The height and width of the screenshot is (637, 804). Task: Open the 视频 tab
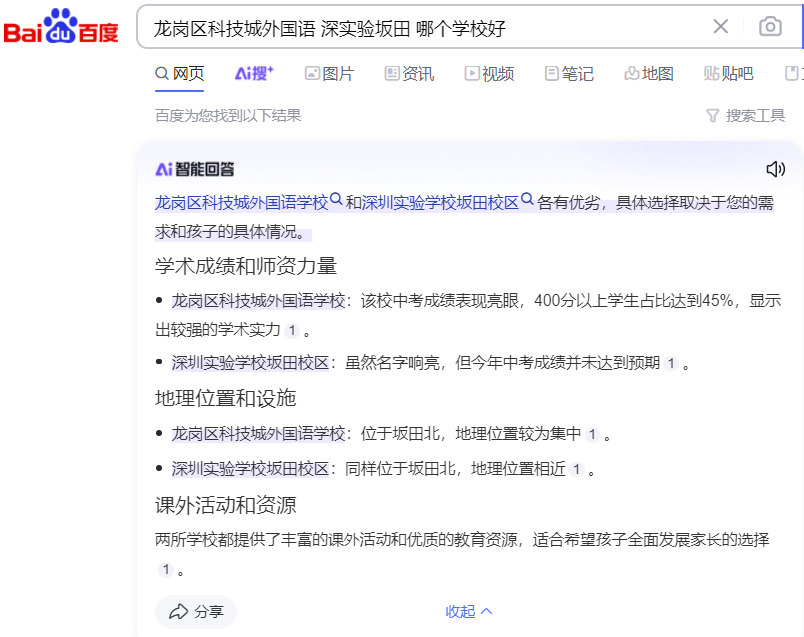pos(489,73)
